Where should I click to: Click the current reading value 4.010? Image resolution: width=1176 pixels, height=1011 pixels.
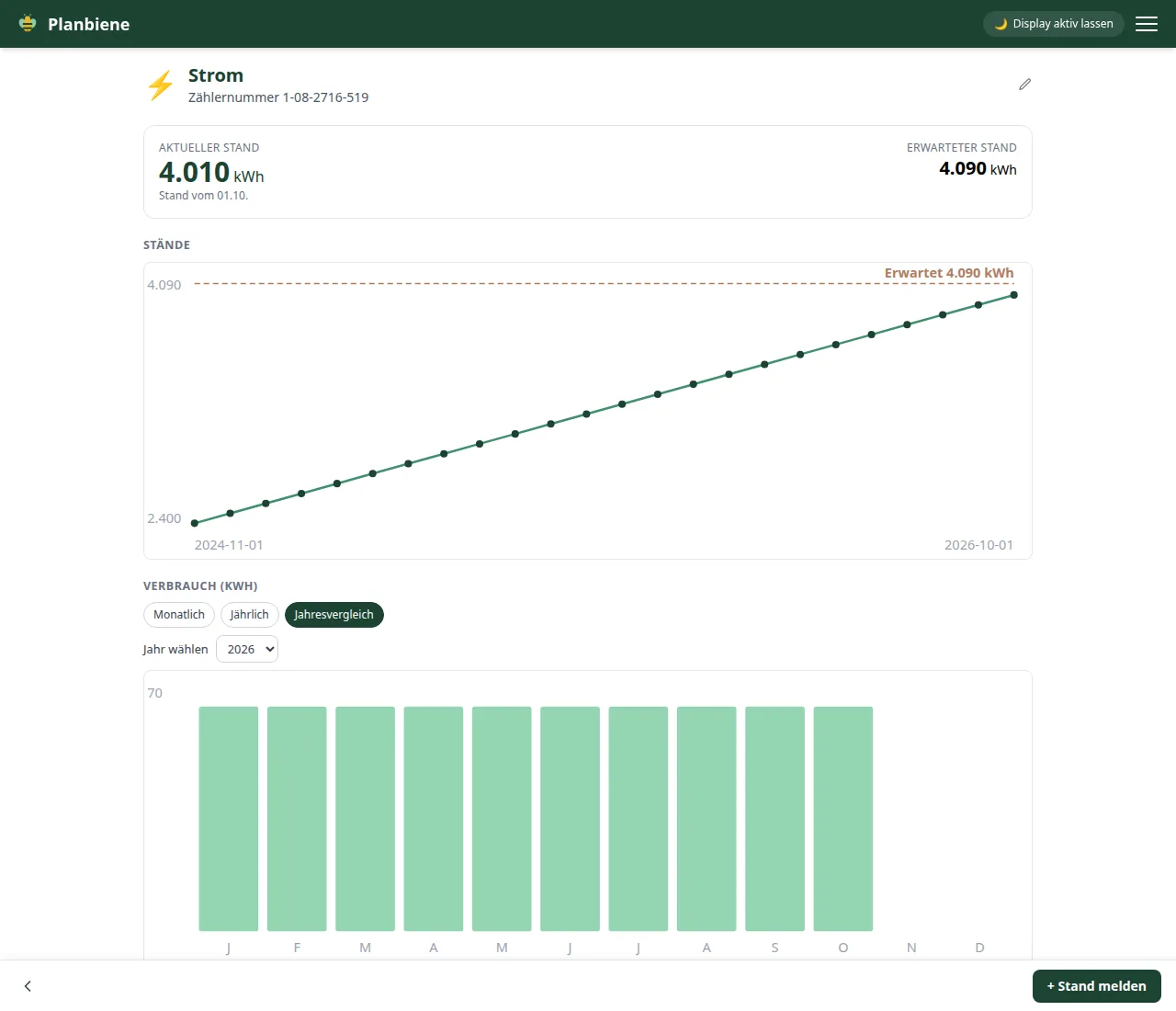[194, 172]
